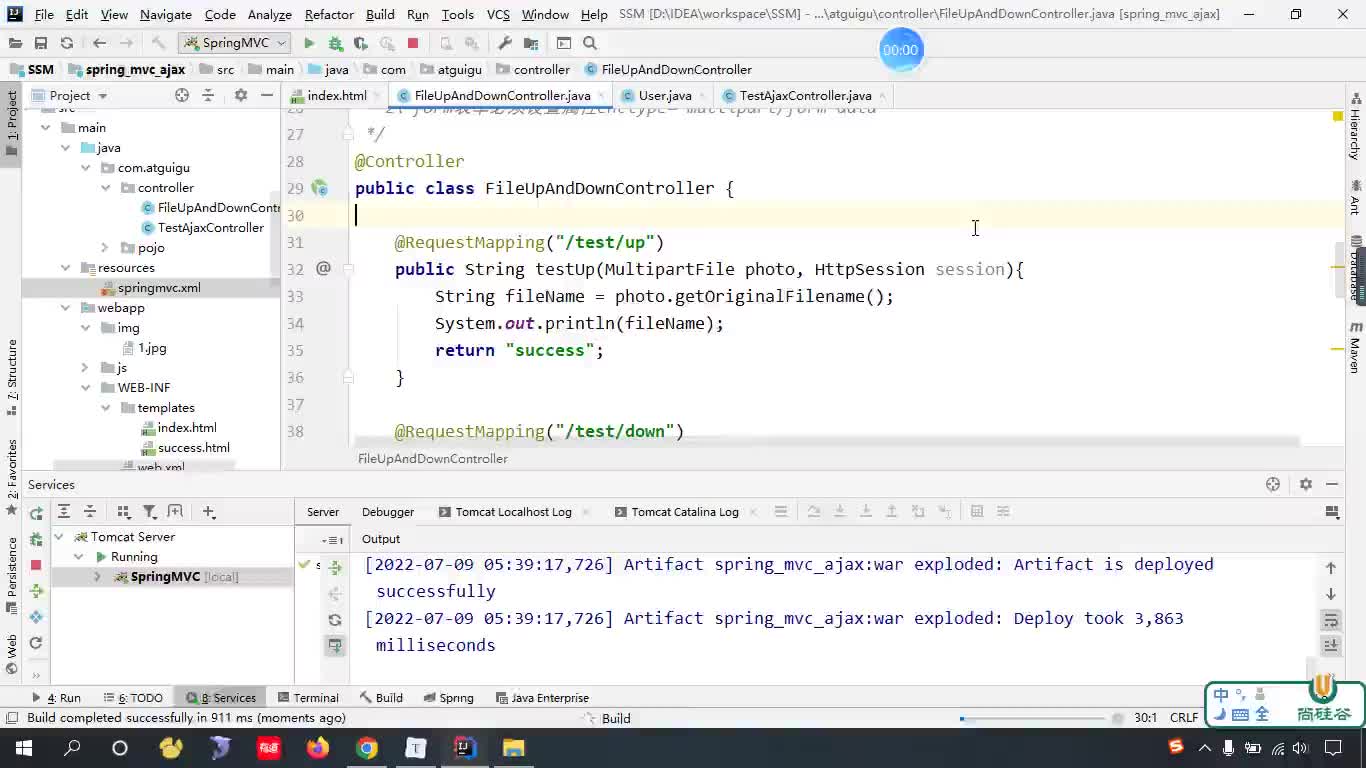Image resolution: width=1366 pixels, height=768 pixels.
Task: Open Settings via the toolbar wrench icon
Action: point(505,43)
